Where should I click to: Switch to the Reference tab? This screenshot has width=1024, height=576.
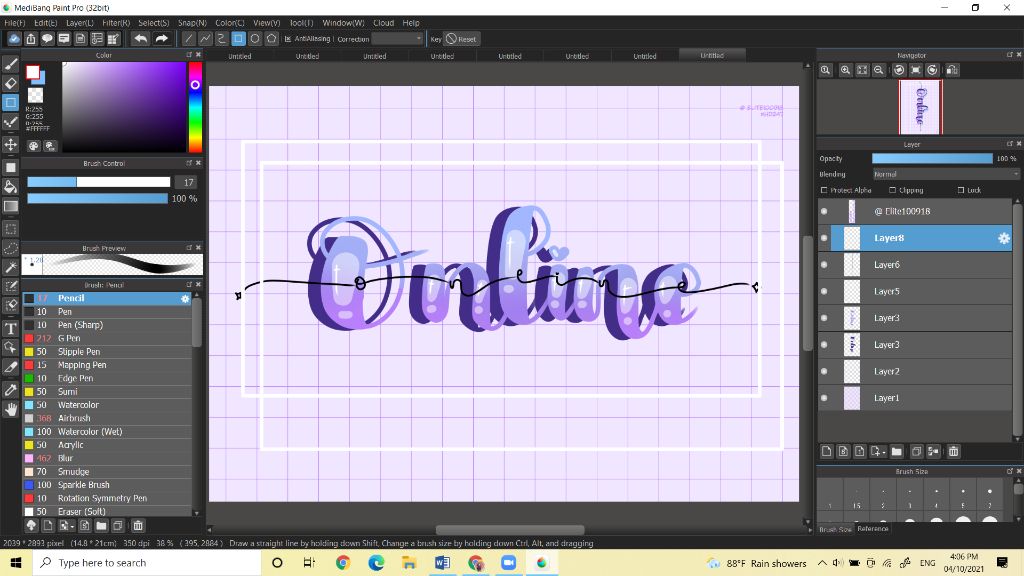[x=872, y=529]
